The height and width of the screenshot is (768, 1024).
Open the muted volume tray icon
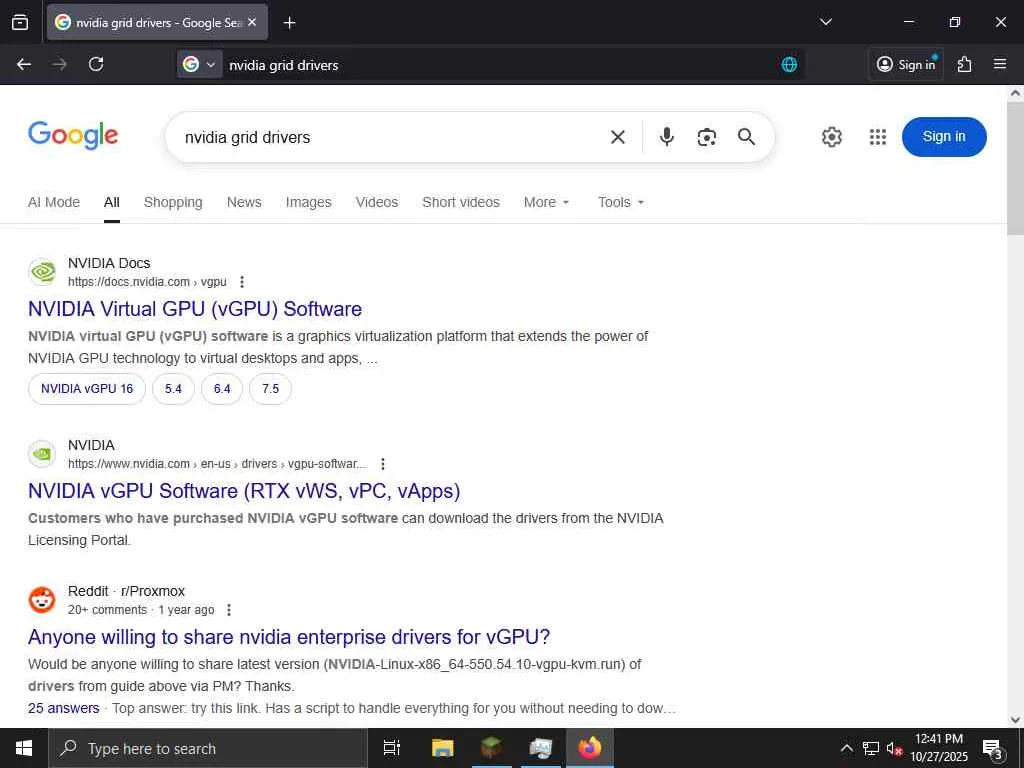tap(894, 748)
